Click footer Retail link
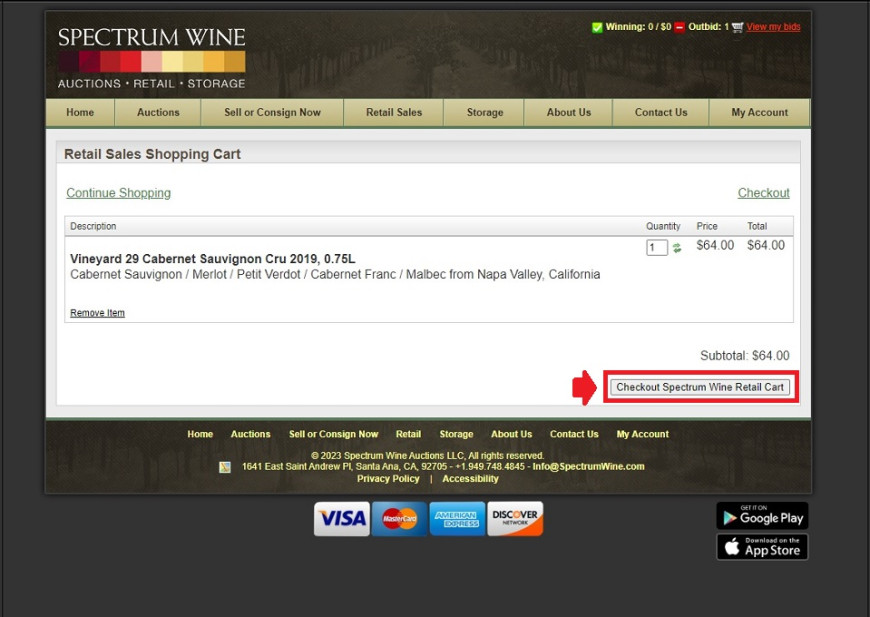The width and height of the screenshot is (870, 617). pyautogui.click(x=408, y=434)
